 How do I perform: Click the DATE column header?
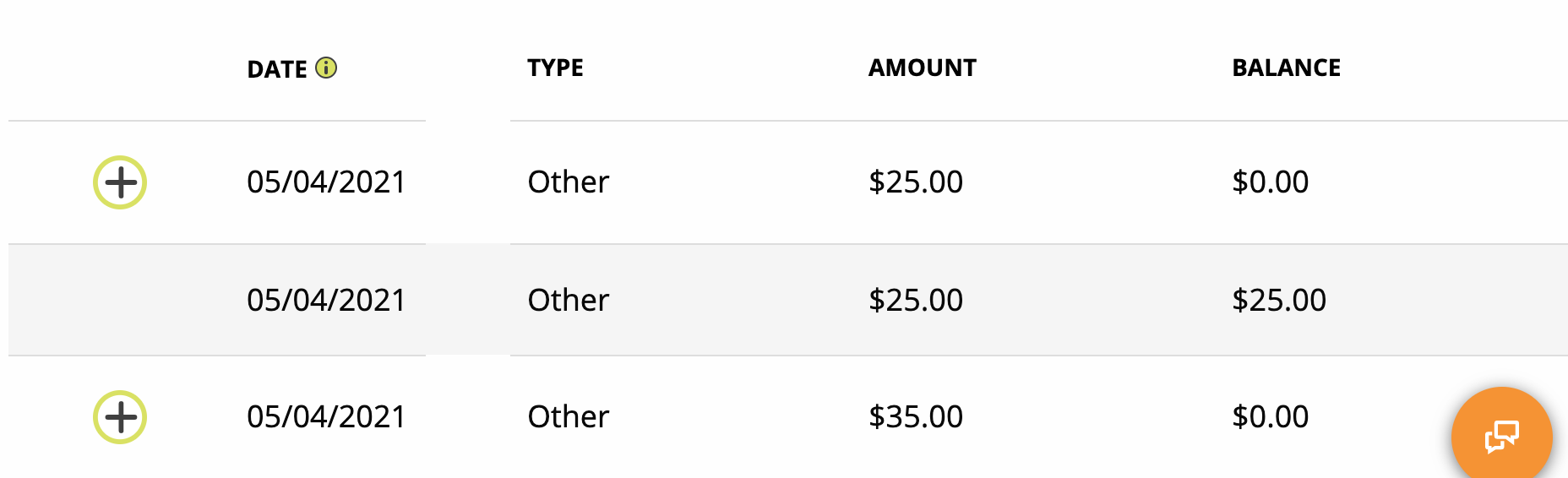276,69
